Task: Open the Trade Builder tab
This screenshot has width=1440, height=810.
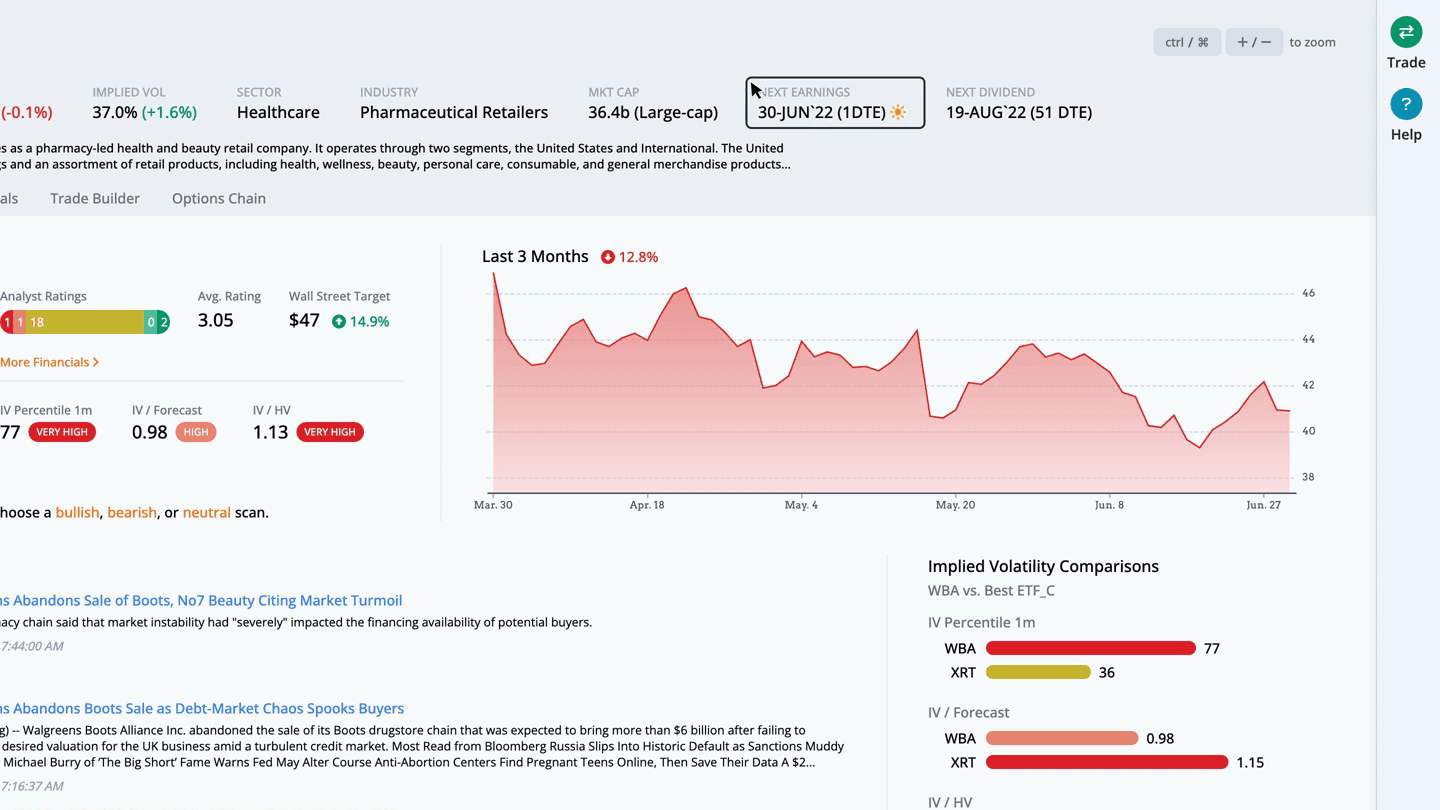Action: coord(95,198)
